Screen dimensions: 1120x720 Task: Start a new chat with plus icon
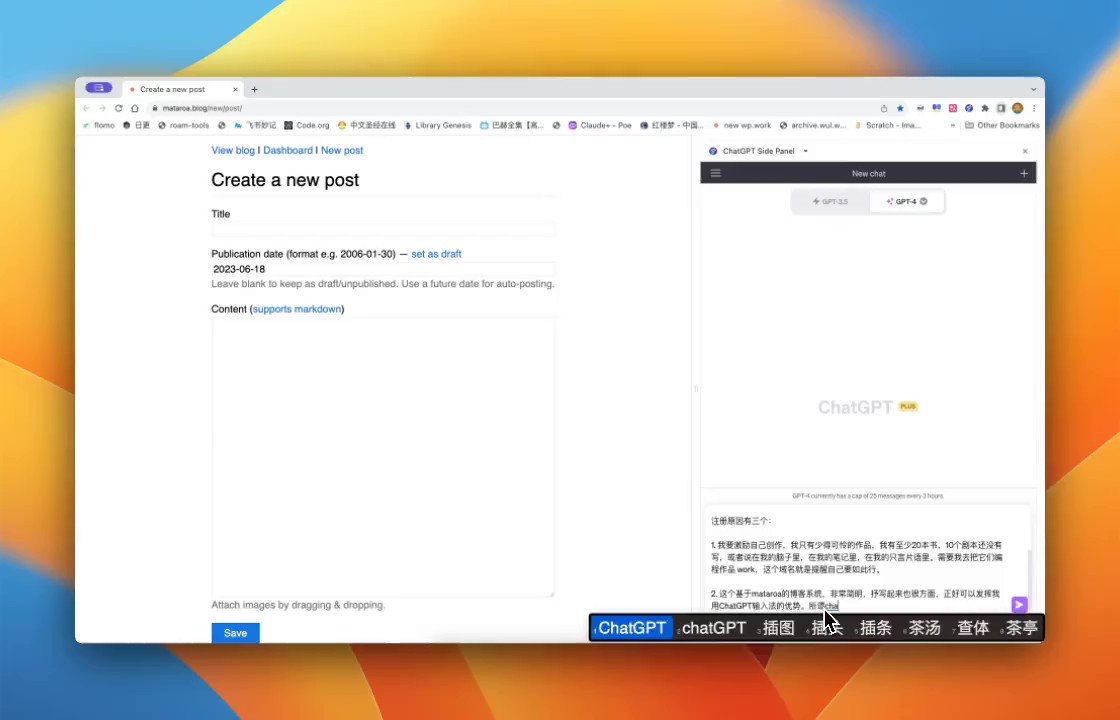[x=1024, y=173]
